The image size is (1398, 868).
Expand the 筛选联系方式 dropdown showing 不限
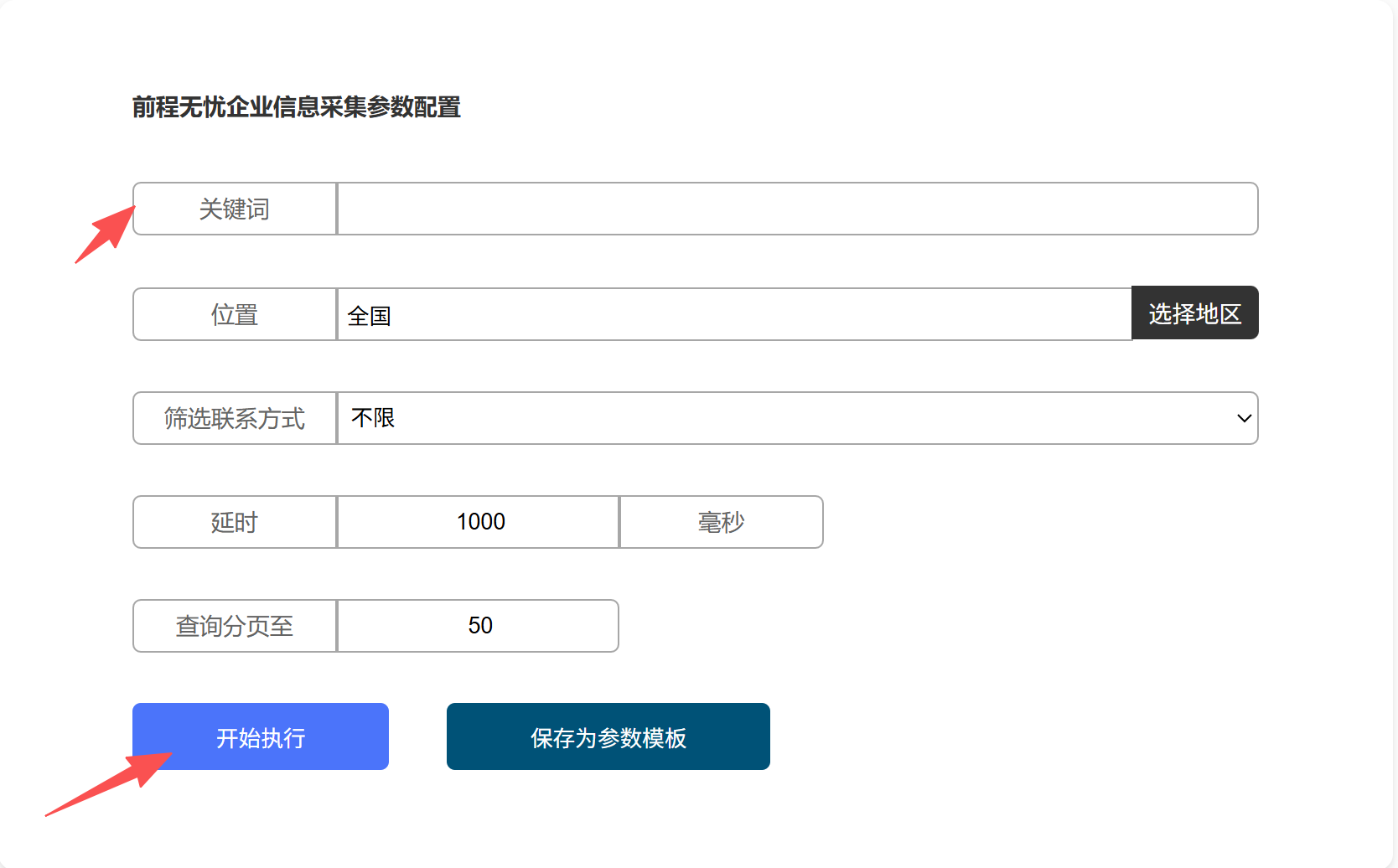797,418
